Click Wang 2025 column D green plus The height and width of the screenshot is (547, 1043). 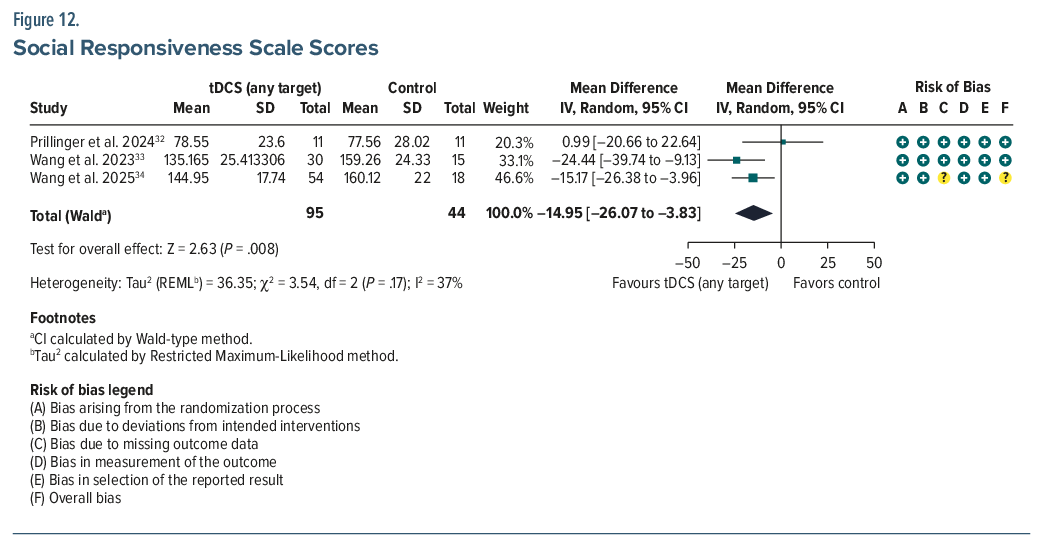(964, 178)
